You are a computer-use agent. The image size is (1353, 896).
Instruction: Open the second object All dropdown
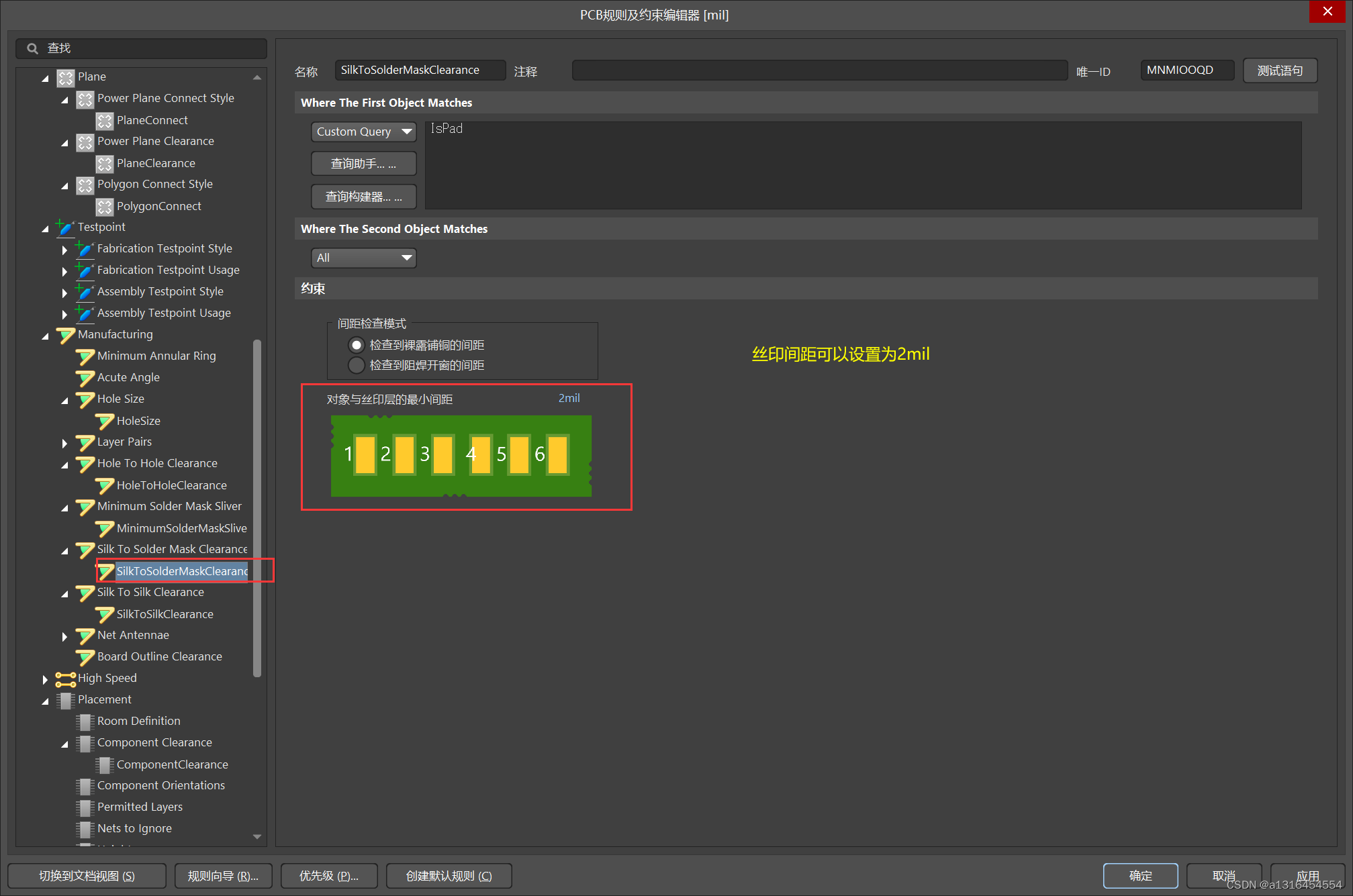tap(363, 258)
